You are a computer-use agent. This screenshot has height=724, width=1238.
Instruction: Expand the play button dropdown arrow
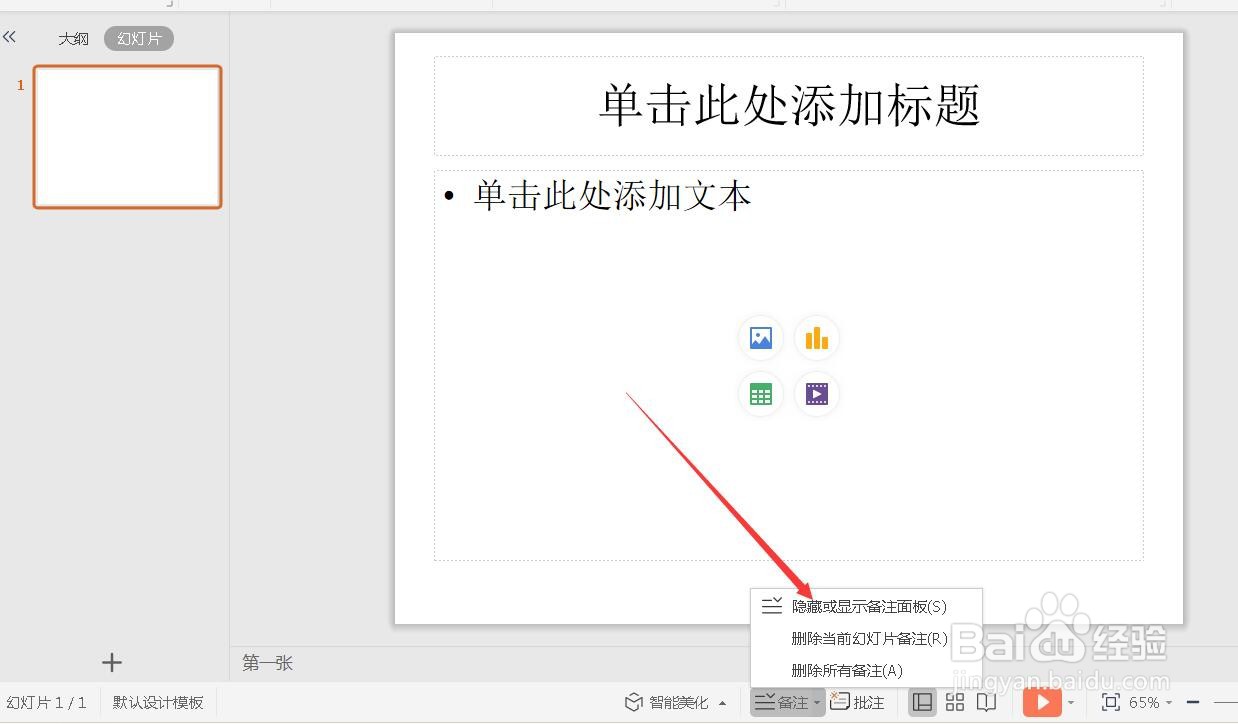(1069, 702)
